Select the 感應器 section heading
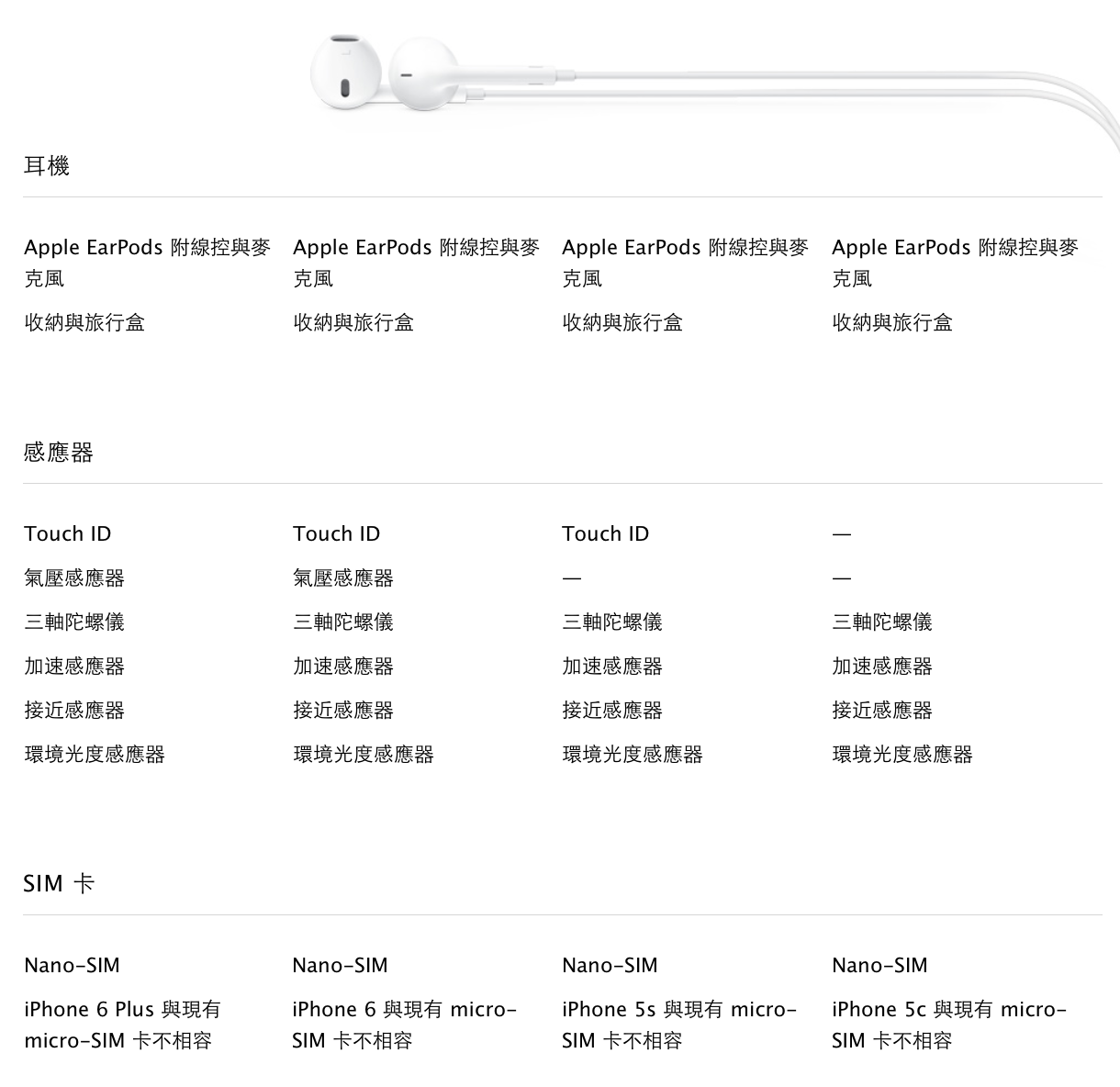This screenshot has height=1087, width=1120. click(59, 453)
